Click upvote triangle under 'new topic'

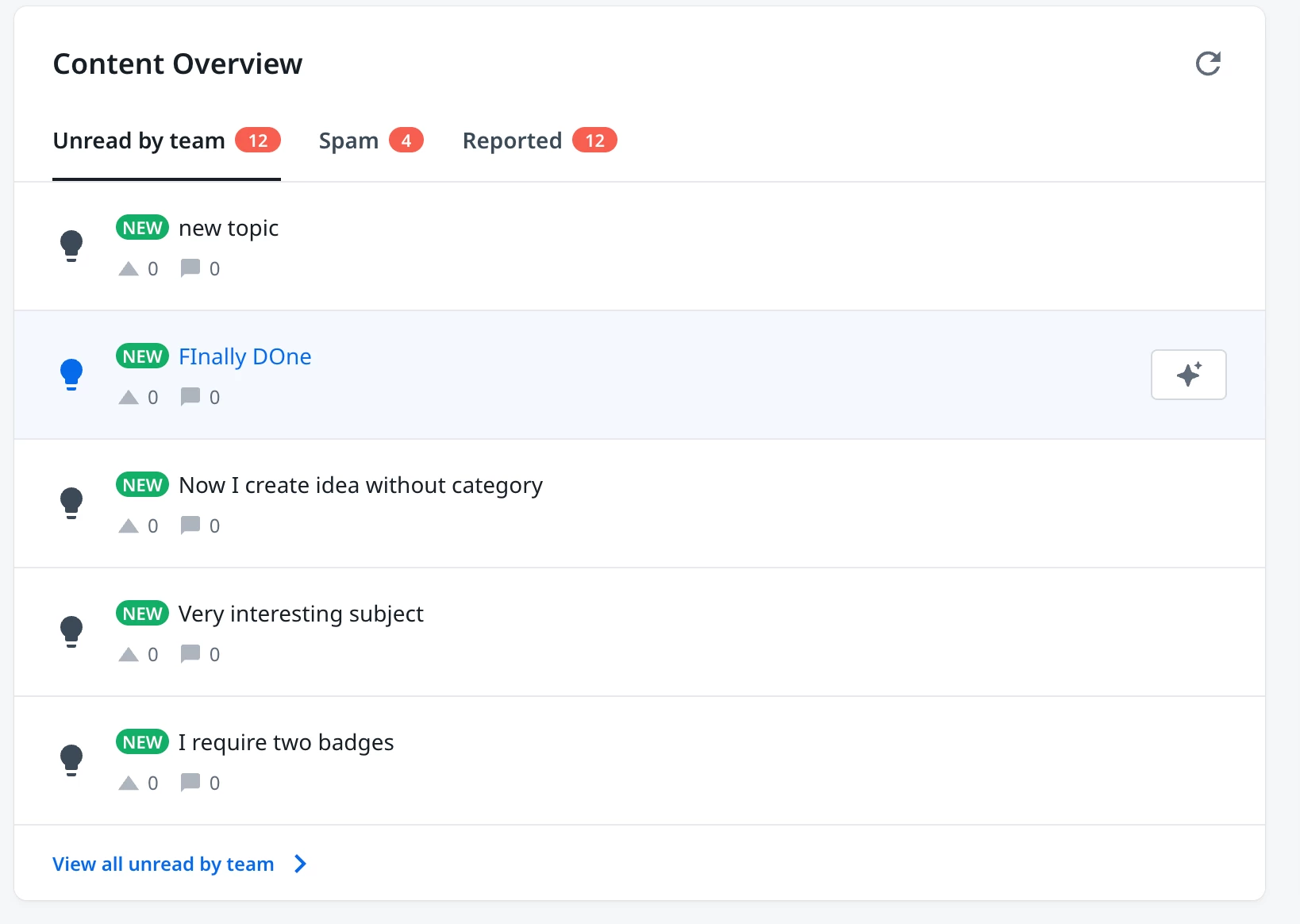tap(129, 269)
